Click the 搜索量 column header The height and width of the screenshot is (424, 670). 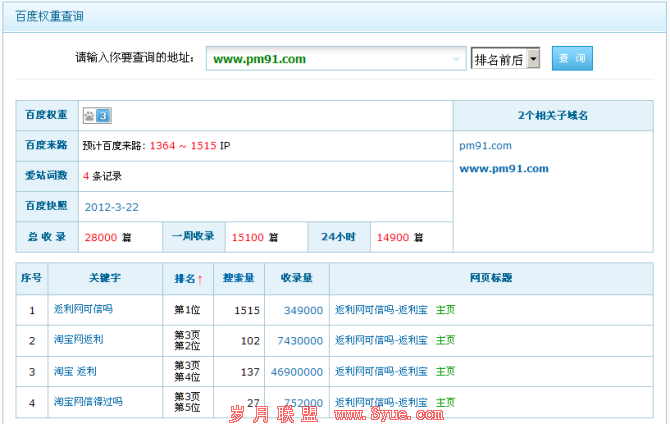(239, 278)
